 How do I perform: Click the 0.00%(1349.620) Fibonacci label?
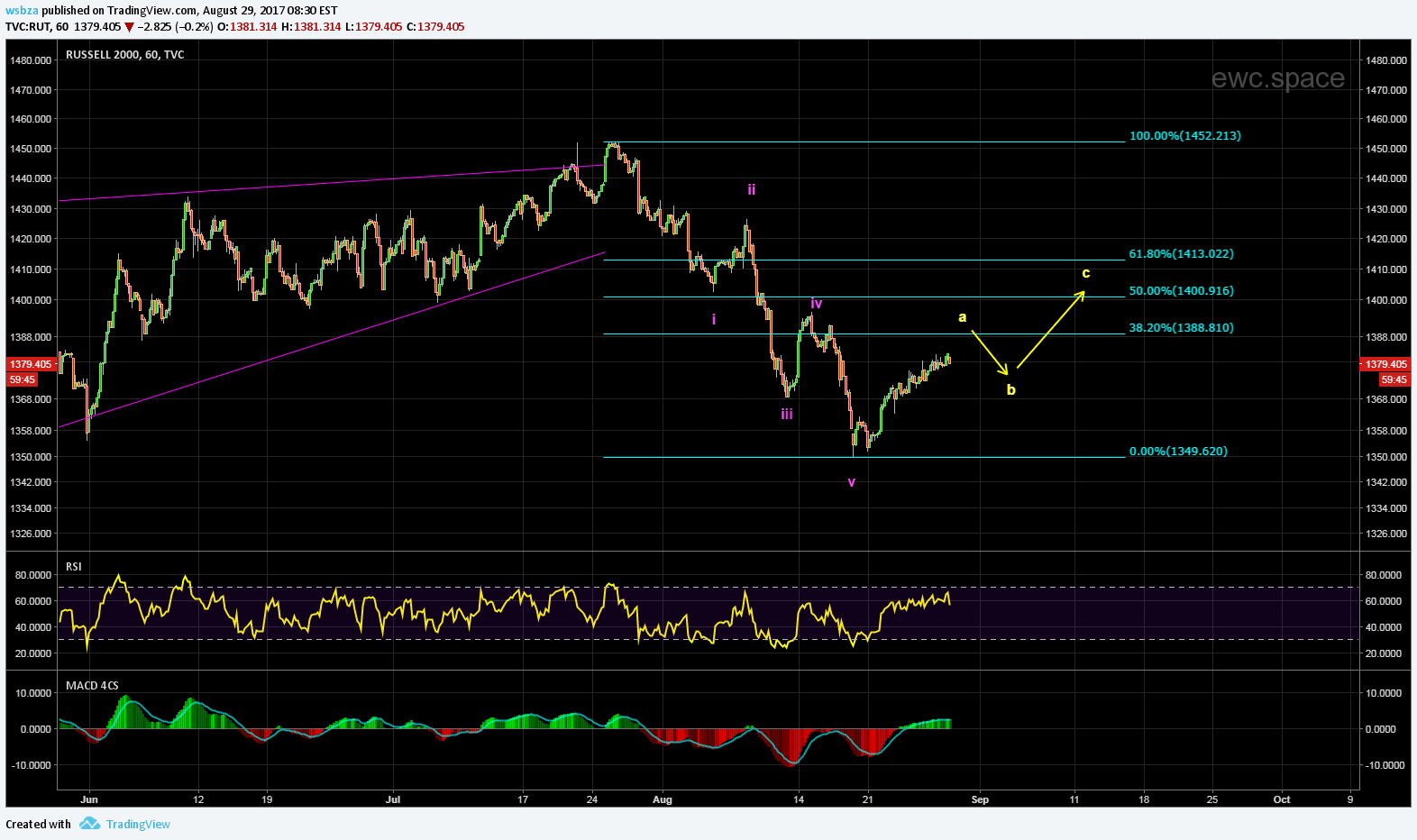click(1178, 452)
